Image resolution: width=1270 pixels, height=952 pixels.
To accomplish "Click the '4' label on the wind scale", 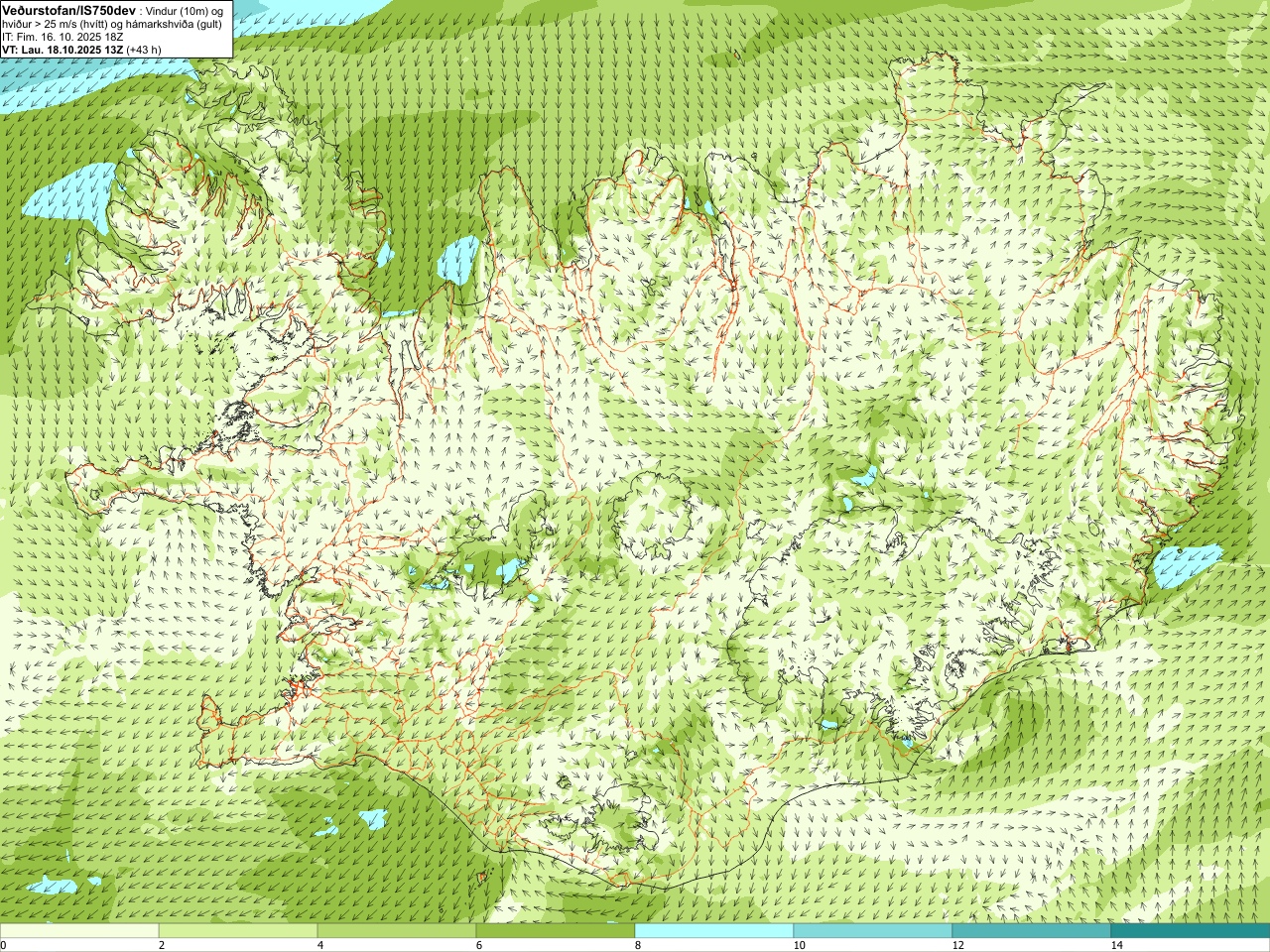I will pyautogui.click(x=320, y=945).
